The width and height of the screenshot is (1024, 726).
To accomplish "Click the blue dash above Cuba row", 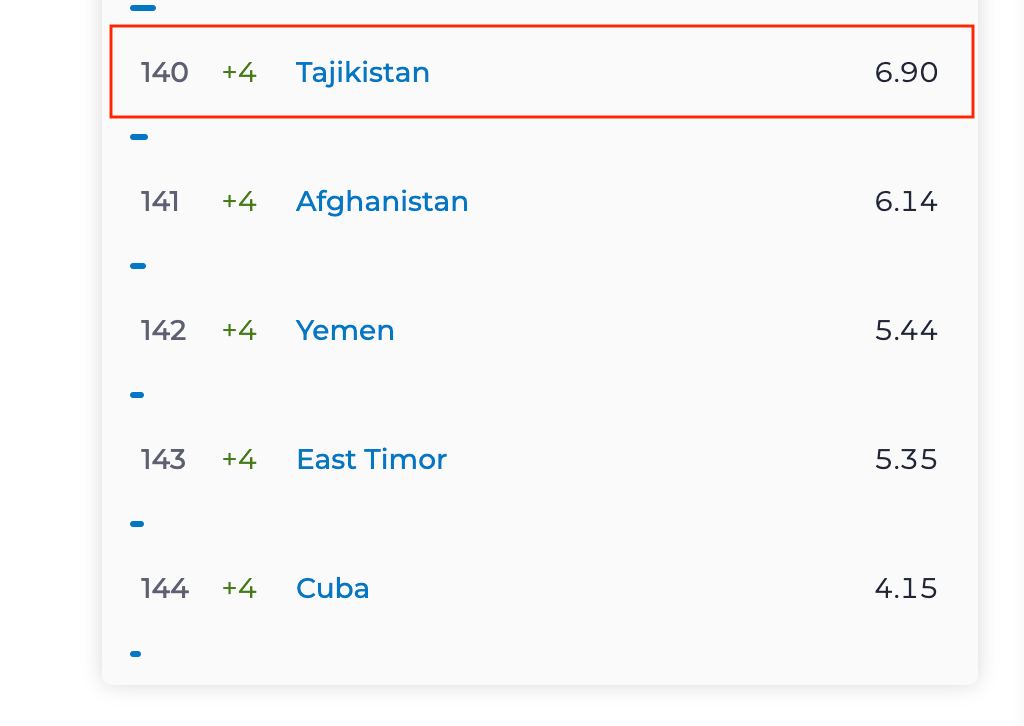I will coord(136,524).
